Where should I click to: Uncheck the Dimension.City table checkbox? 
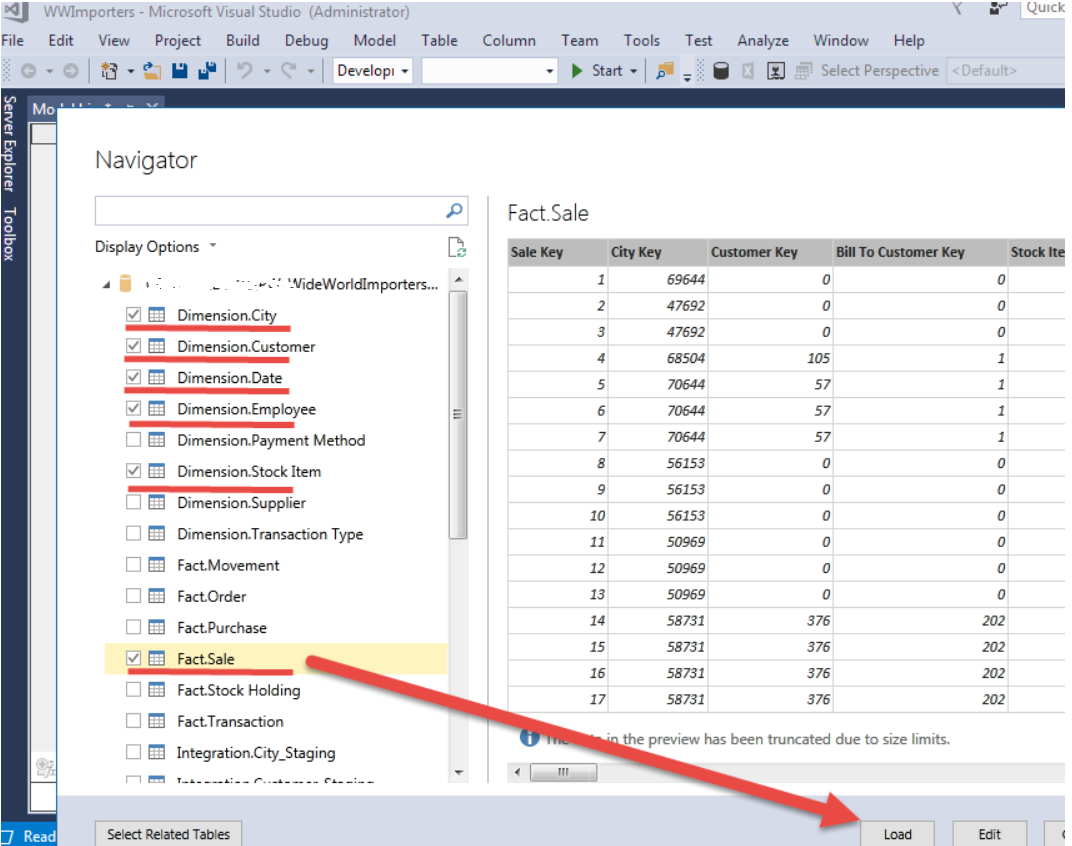click(x=134, y=315)
